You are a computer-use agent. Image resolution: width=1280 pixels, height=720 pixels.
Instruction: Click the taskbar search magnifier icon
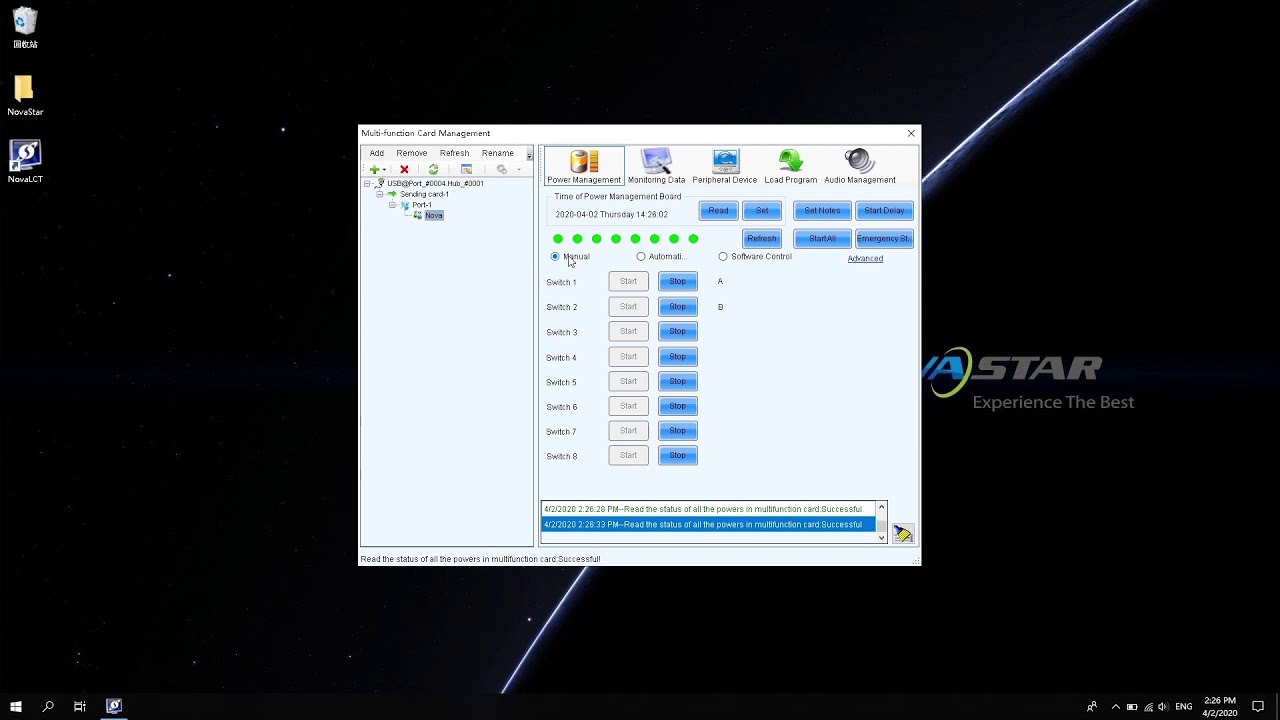click(48, 706)
